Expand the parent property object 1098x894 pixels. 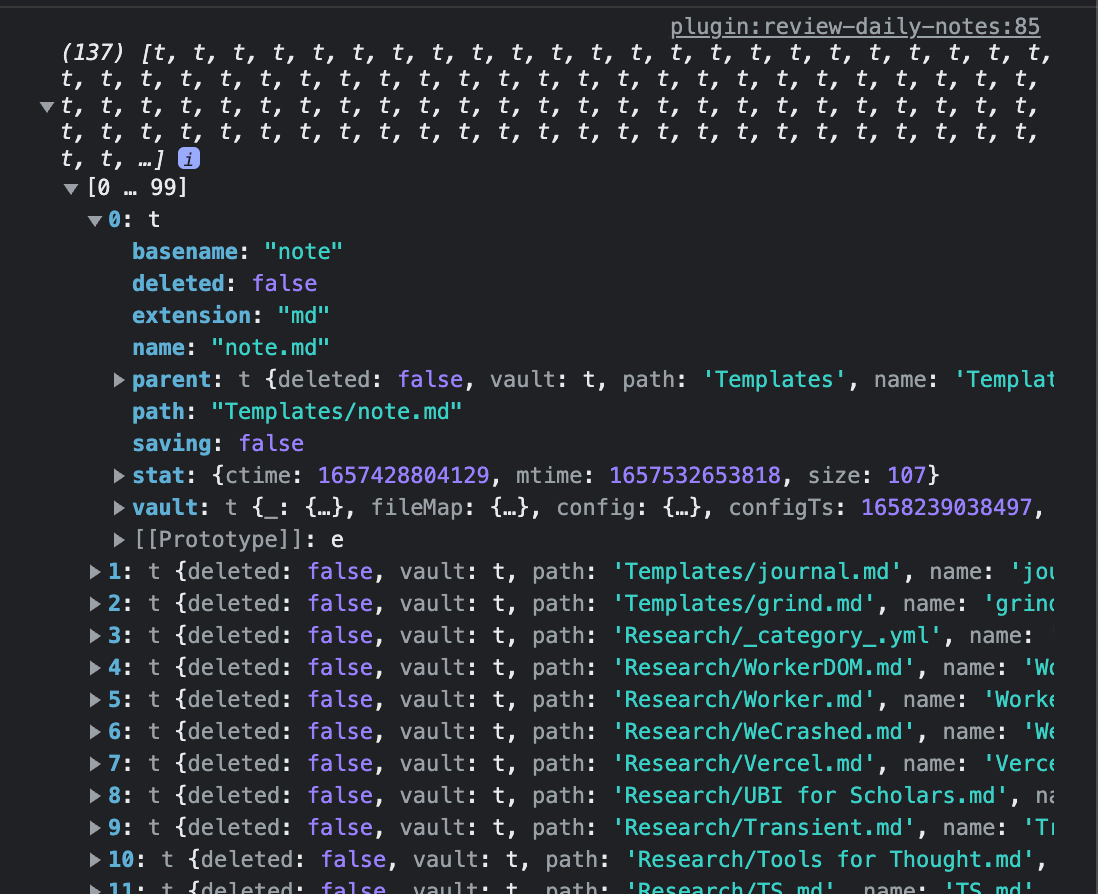point(119,380)
